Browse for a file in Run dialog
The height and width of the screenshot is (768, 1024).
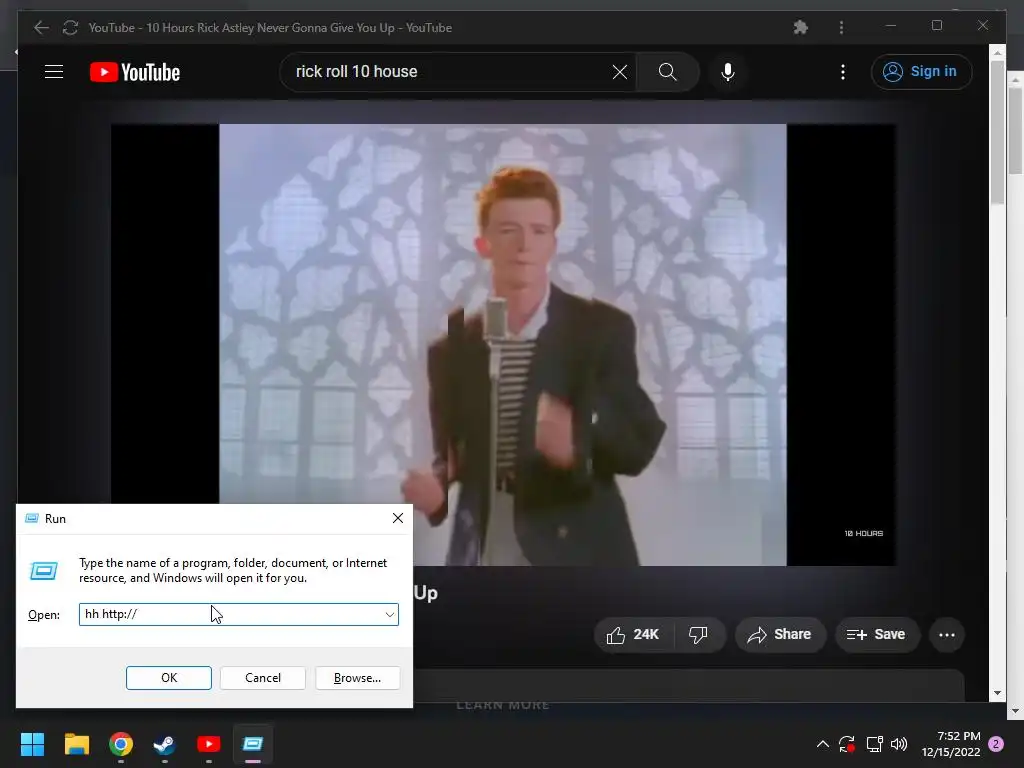pyautogui.click(x=357, y=678)
